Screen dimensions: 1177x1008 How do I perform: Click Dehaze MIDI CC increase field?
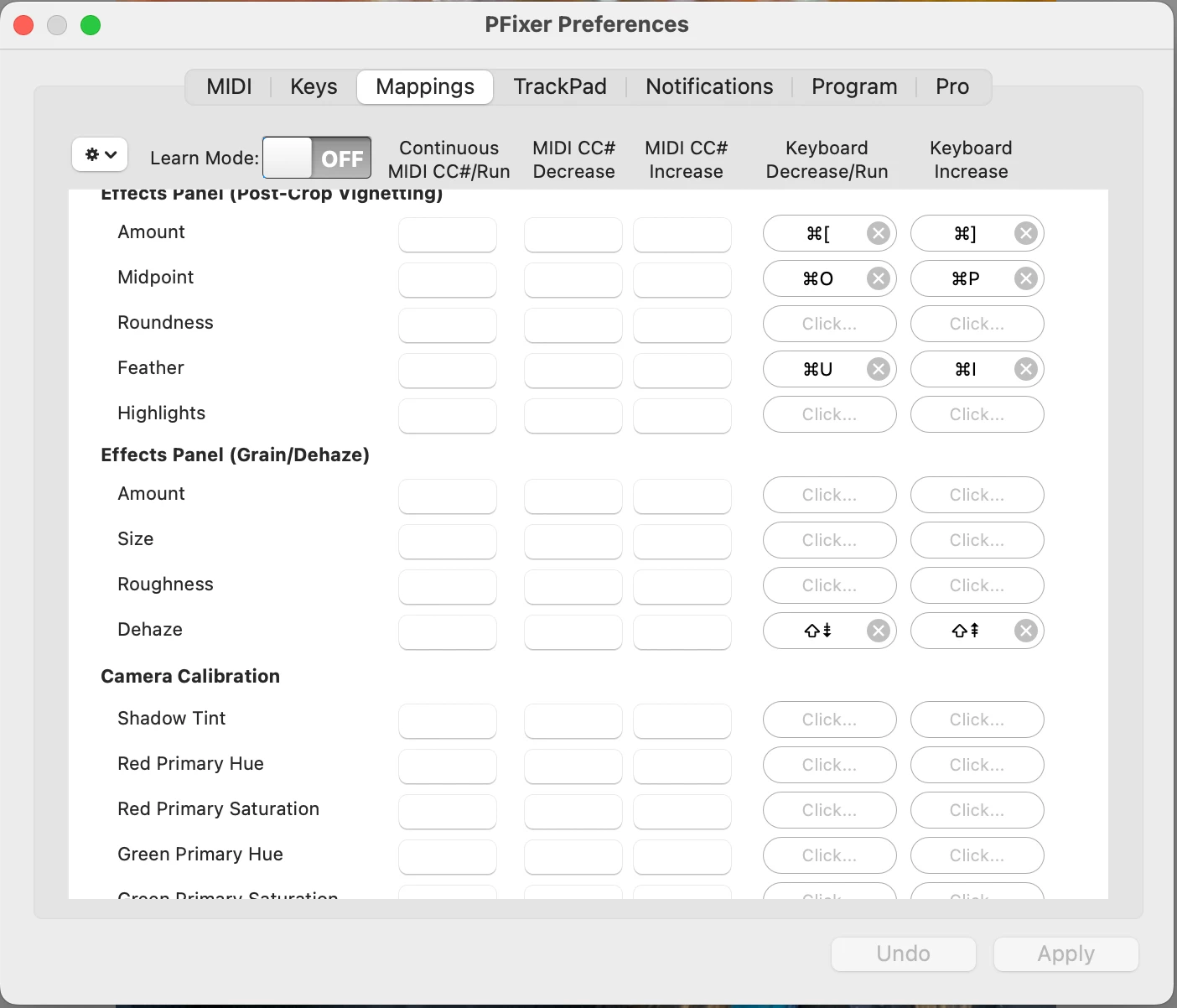coord(682,632)
